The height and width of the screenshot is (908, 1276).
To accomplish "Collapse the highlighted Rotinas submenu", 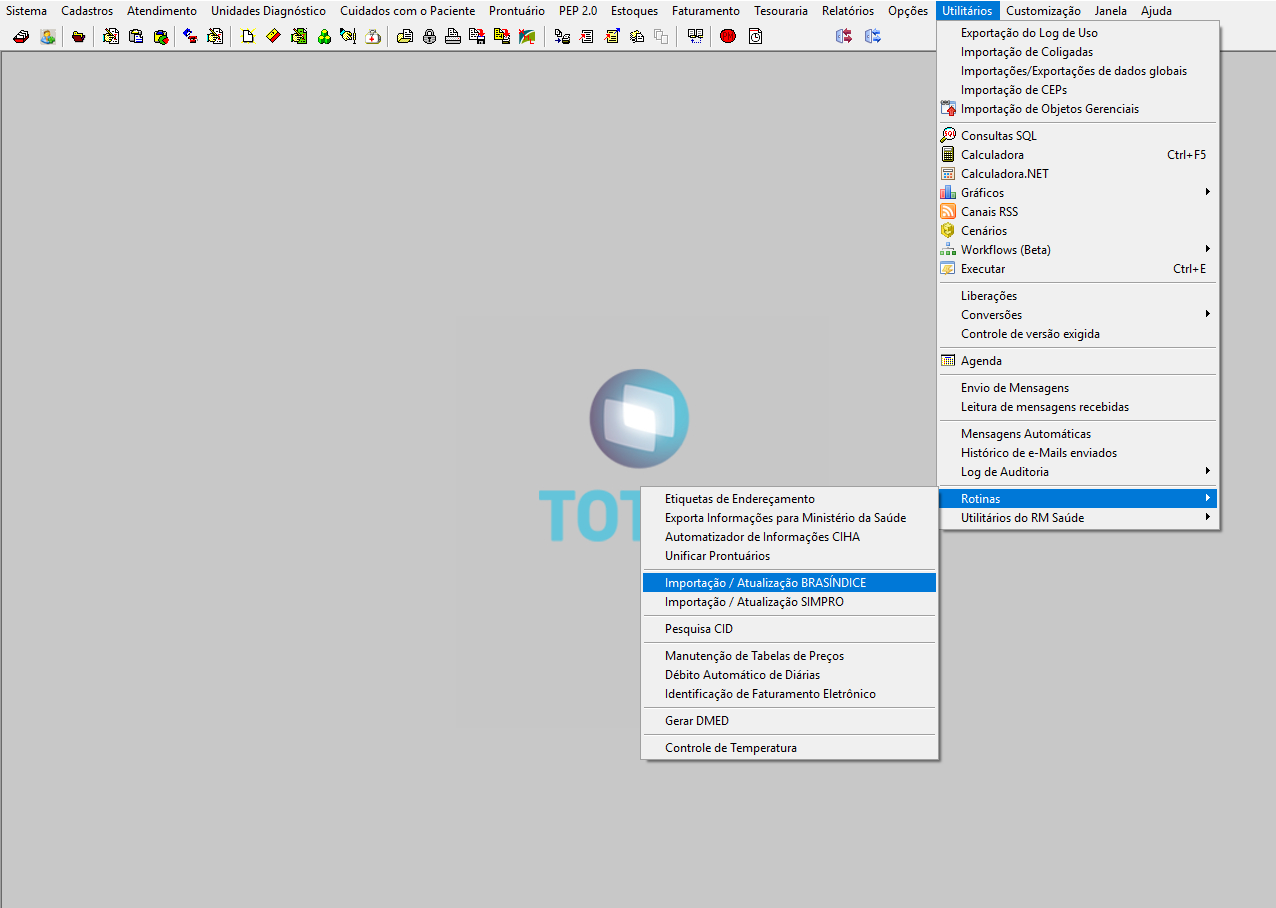I will click(x=1078, y=499).
